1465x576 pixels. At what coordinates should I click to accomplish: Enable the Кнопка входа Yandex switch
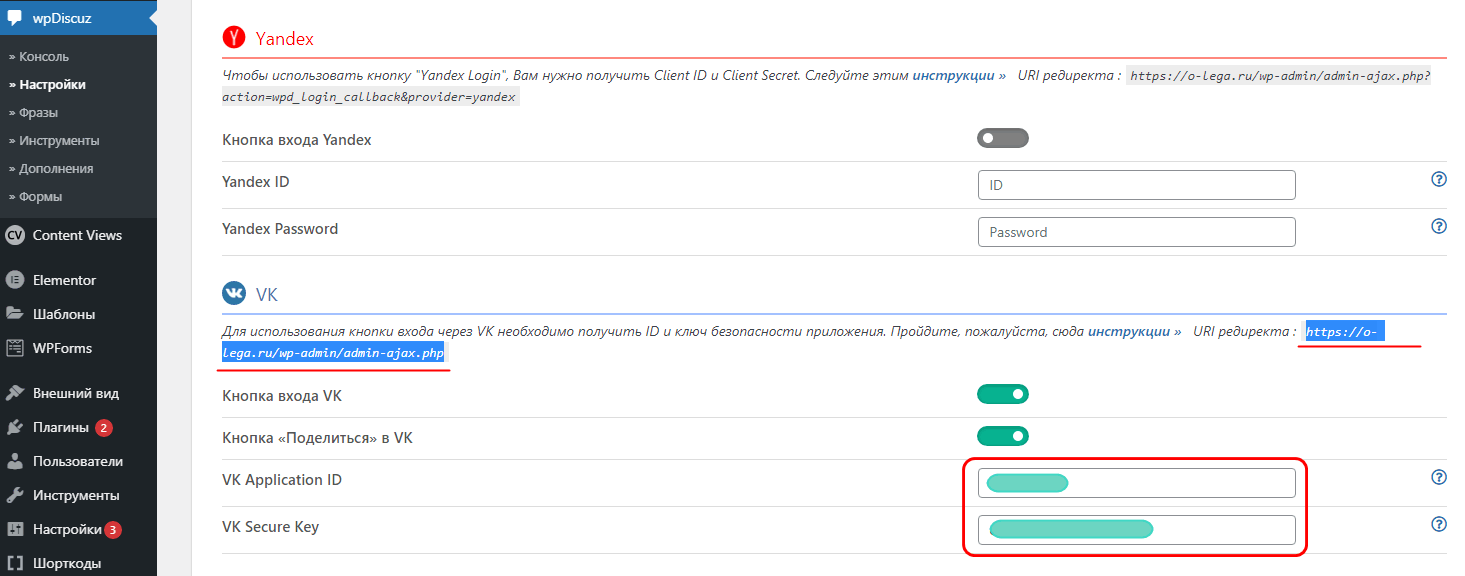point(1003,139)
